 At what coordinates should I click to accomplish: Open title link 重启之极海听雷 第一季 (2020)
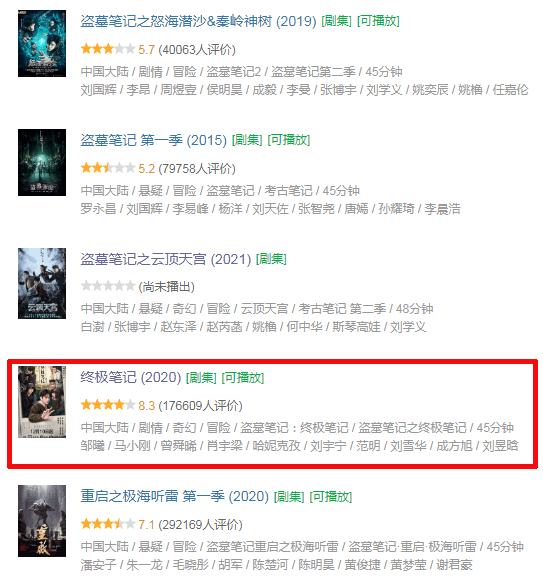pos(175,496)
